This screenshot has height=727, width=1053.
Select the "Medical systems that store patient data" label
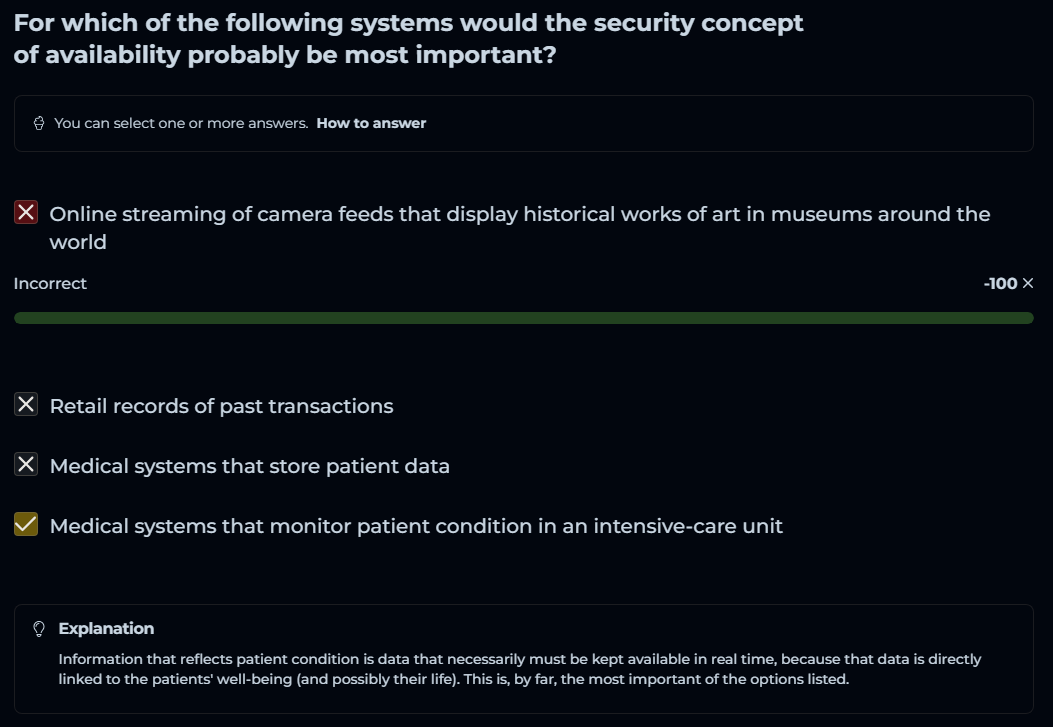[x=249, y=466]
